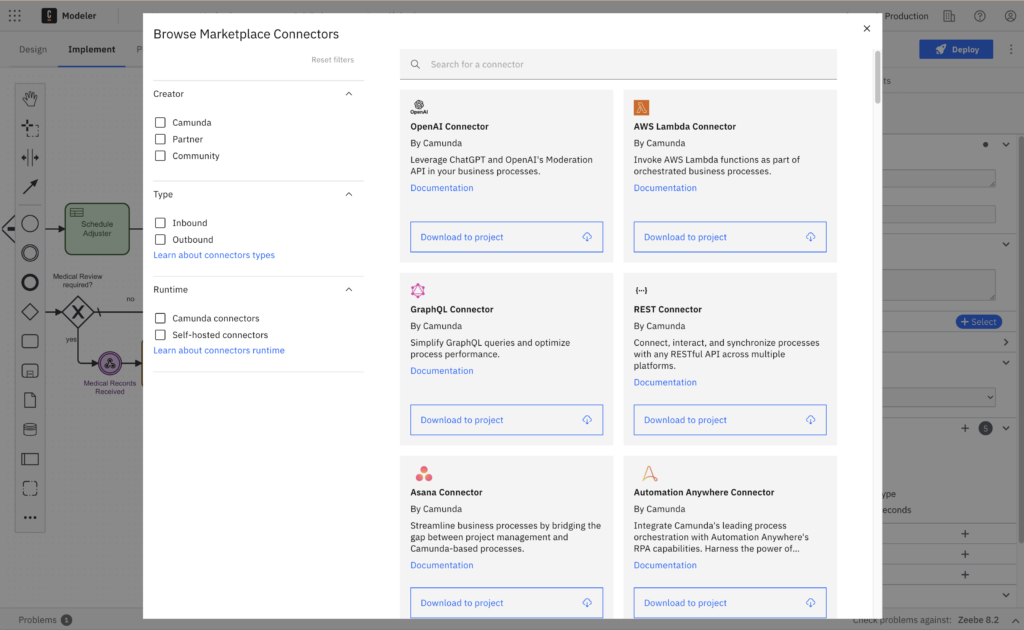Open Asana Connector documentation link
This screenshot has width=1024, height=630.
click(x=441, y=565)
